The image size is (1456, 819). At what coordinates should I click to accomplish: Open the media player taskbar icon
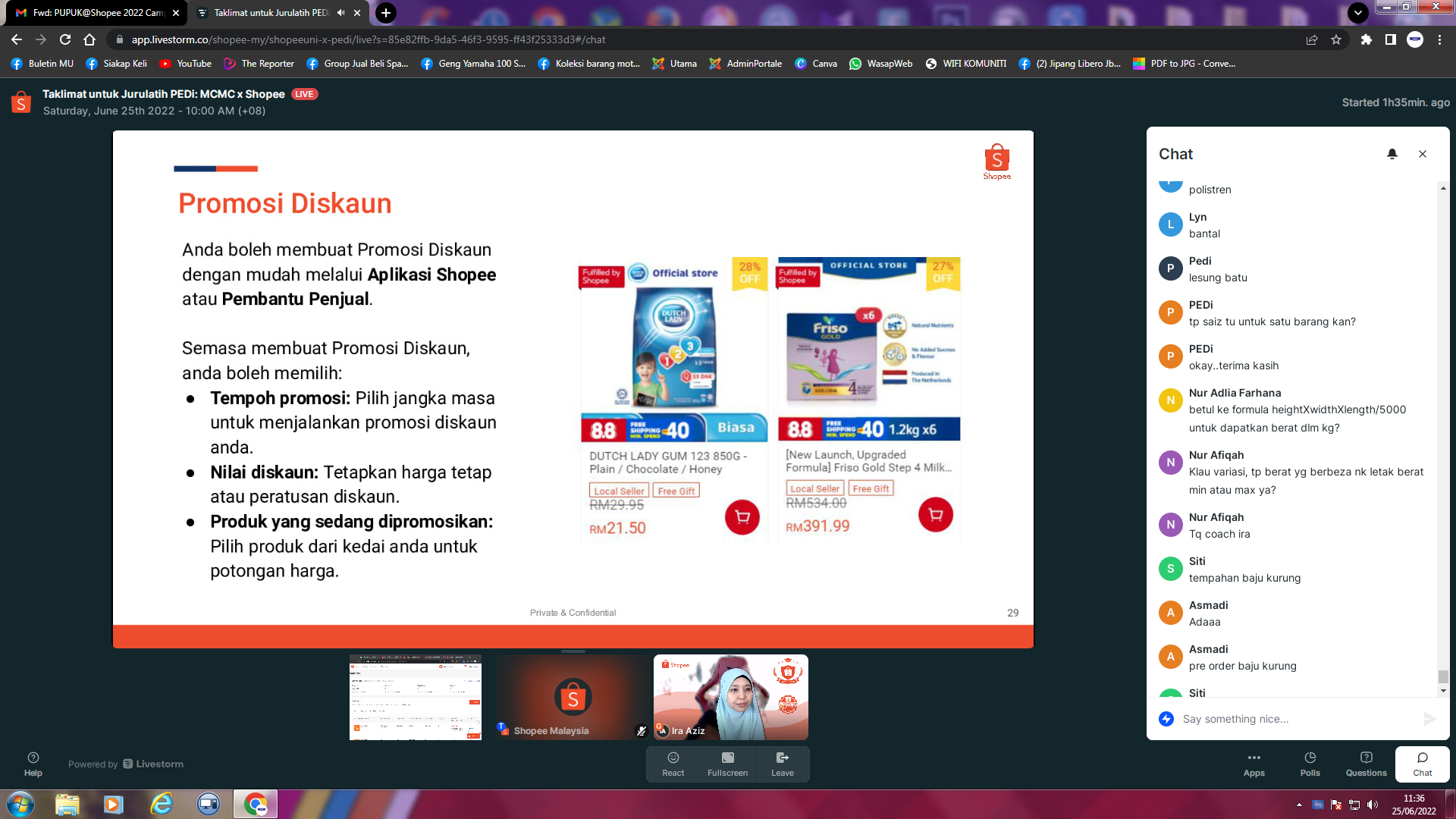pos(114,804)
